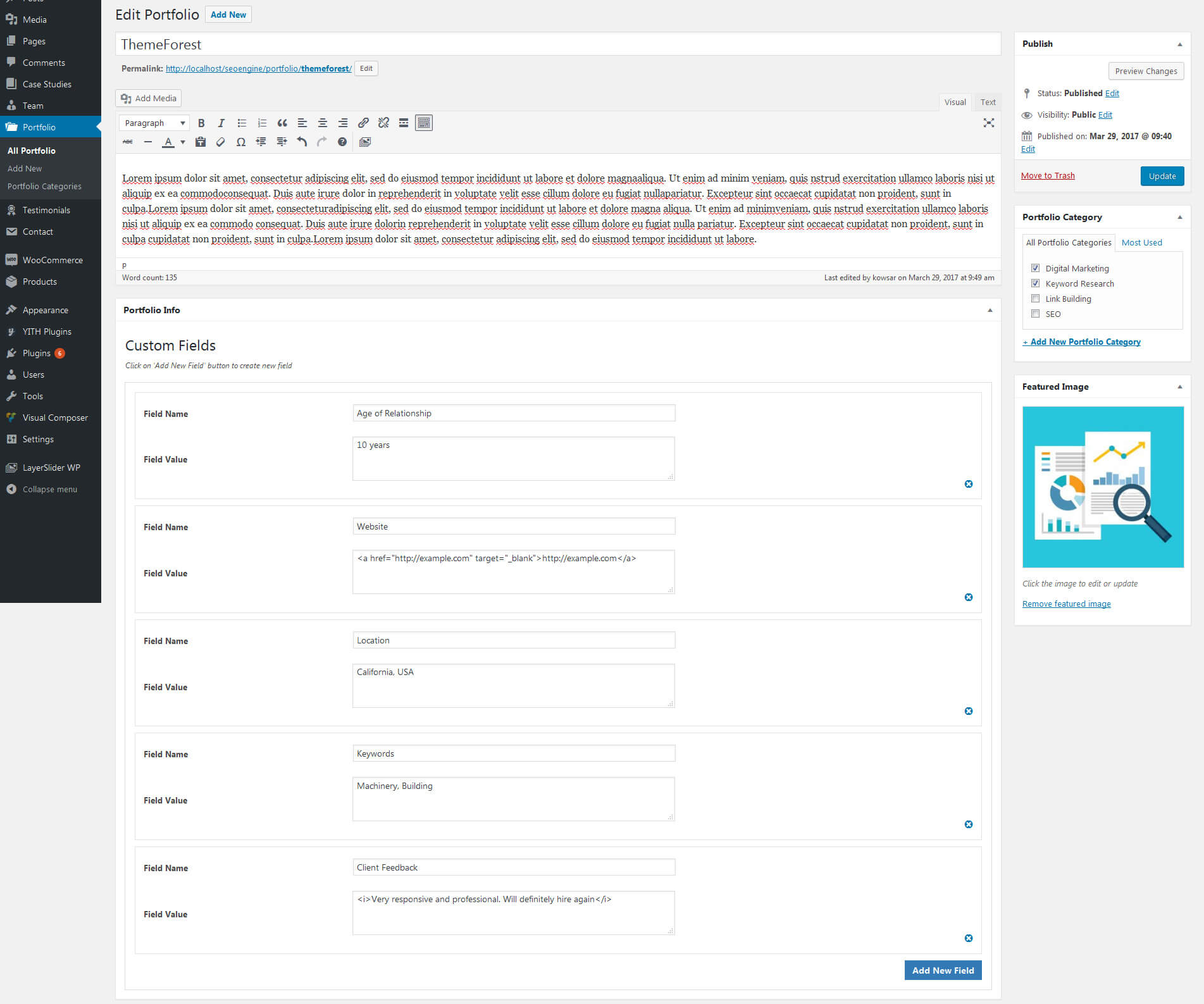This screenshot has height=1004, width=1204.
Task: Collapse the Featured Image panel
Action: [1180, 387]
